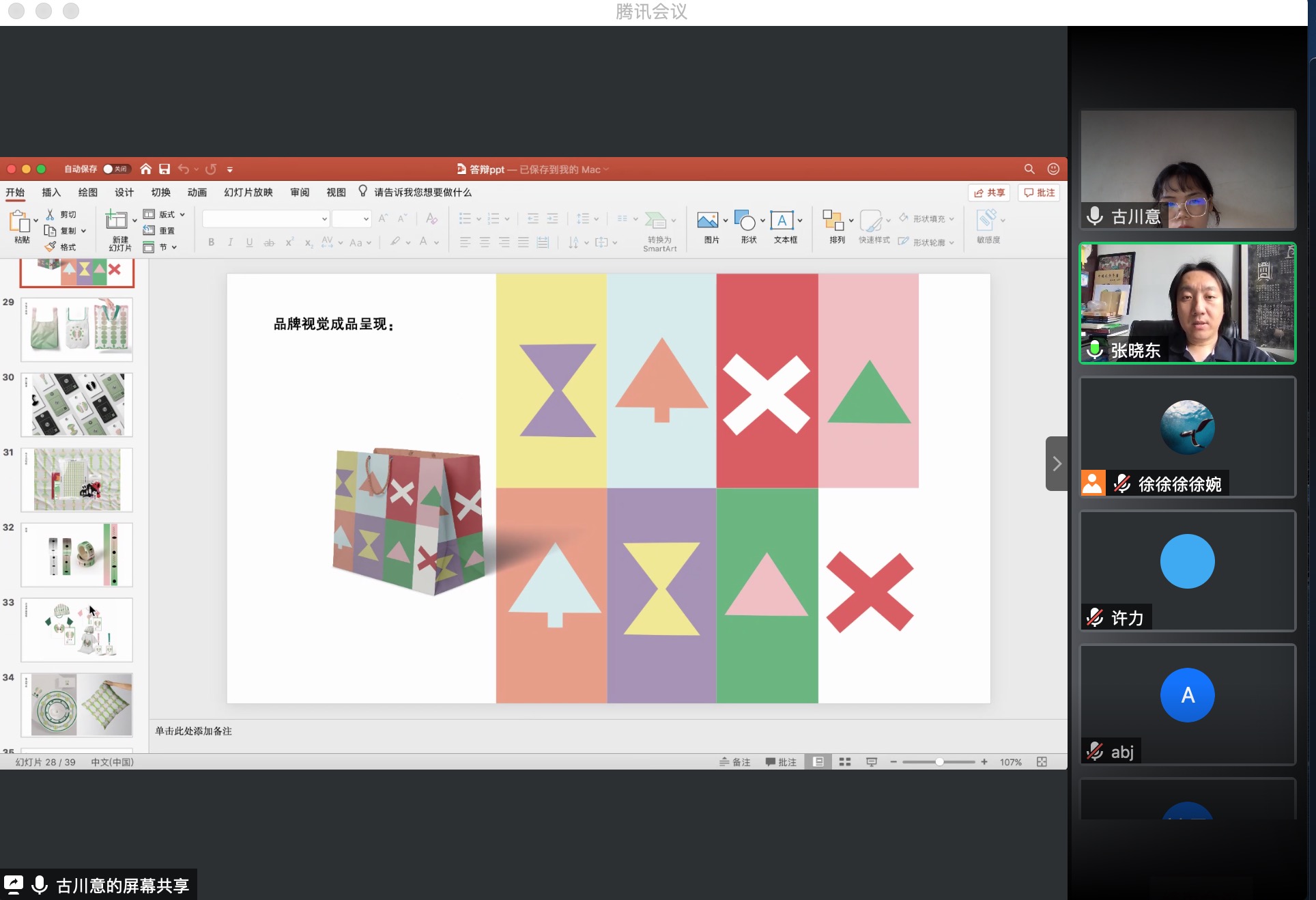
Task: Switch to slide sorter grid view
Action: click(x=845, y=762)
